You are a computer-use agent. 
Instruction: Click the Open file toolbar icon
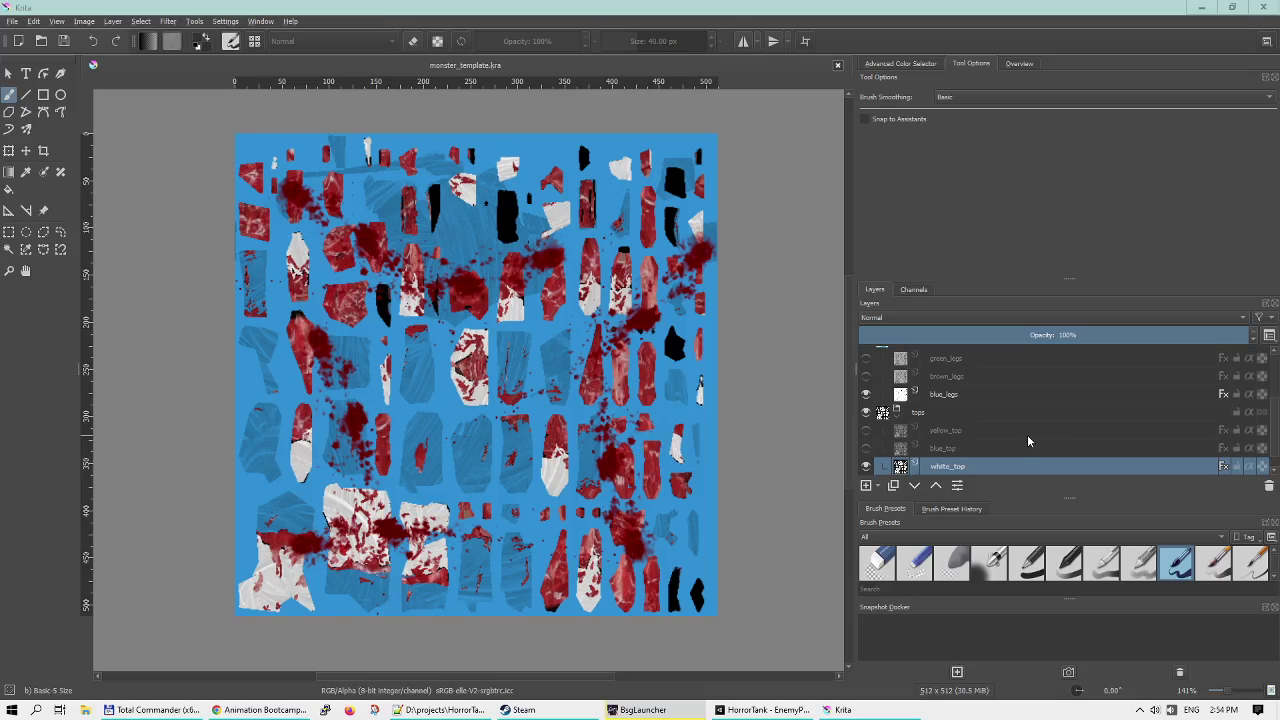41,41
